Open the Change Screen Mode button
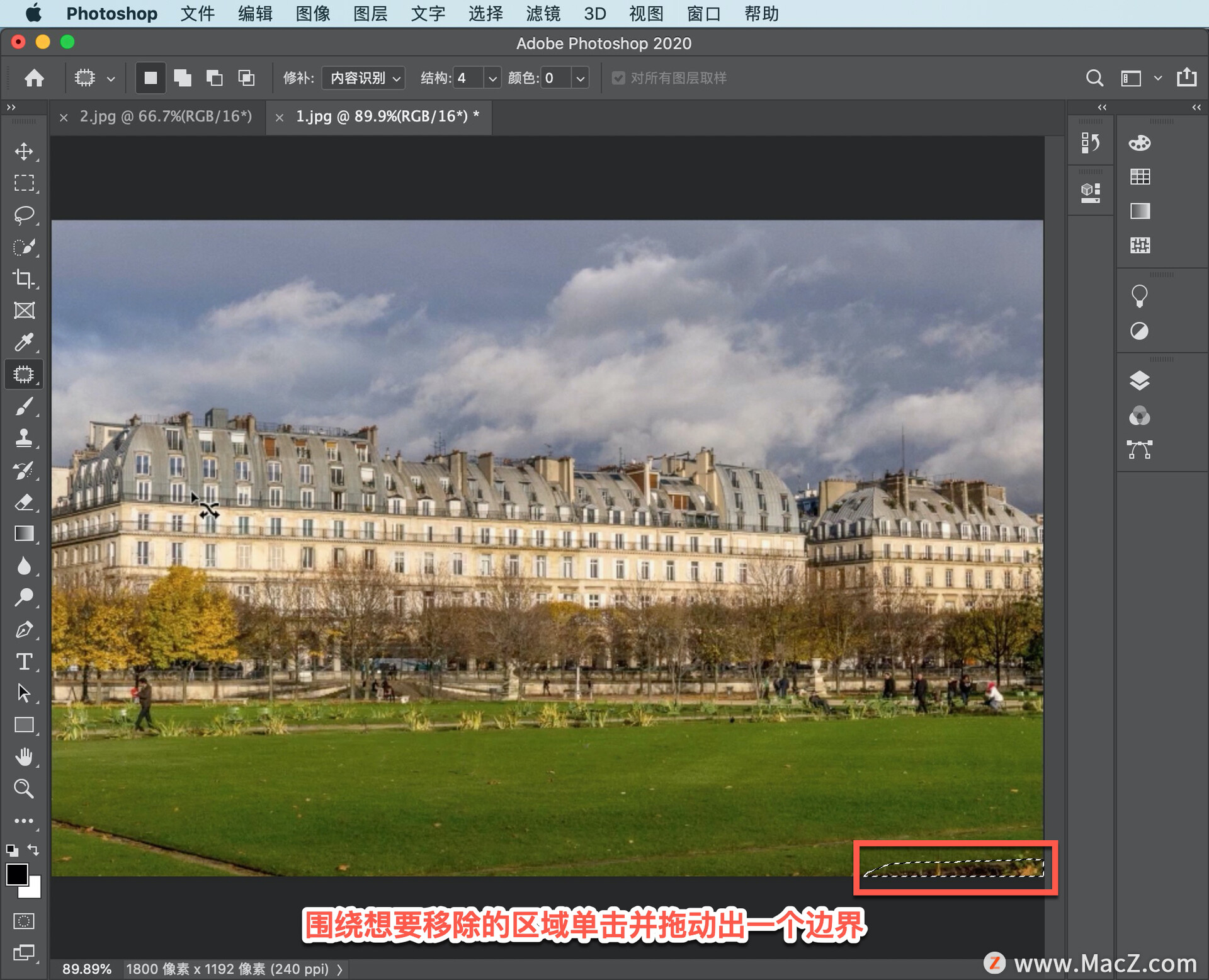Image resolution: width=1209 pixels, height=980 pixels. [24, 953]
